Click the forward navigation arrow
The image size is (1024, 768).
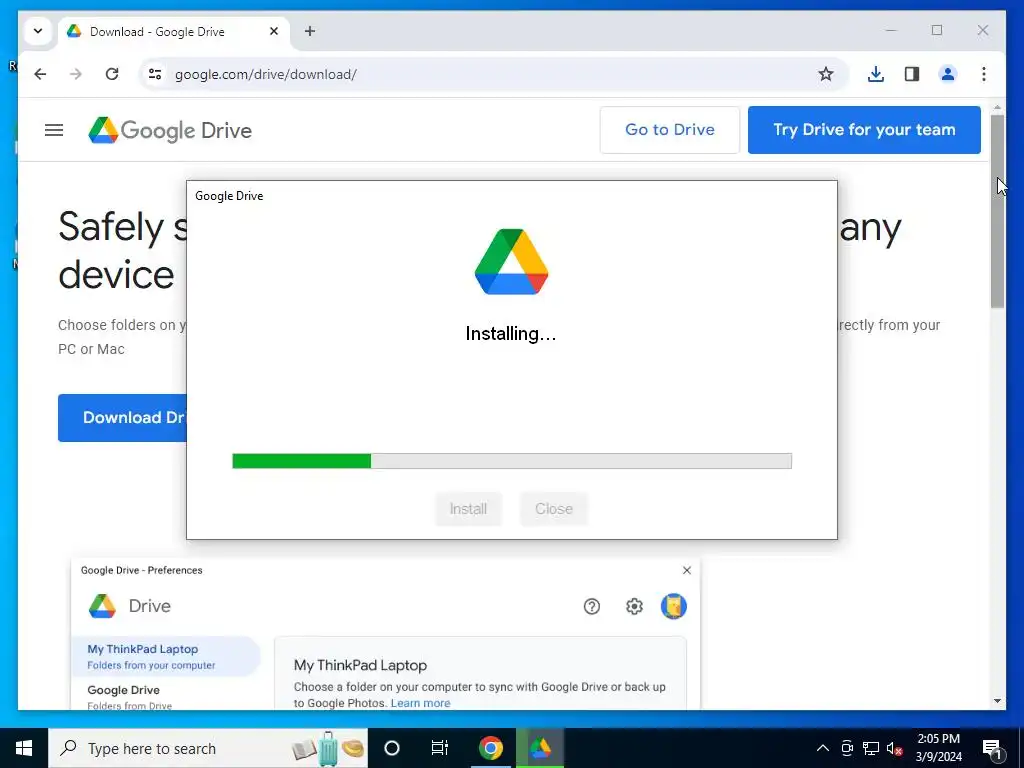76,74
